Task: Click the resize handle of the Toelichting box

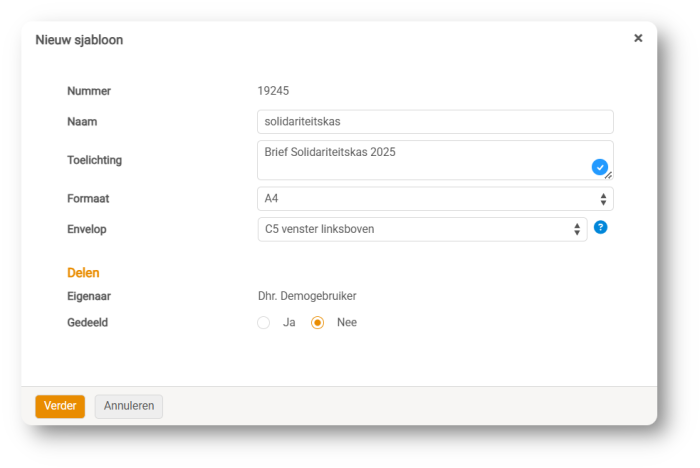Action: 609,176
